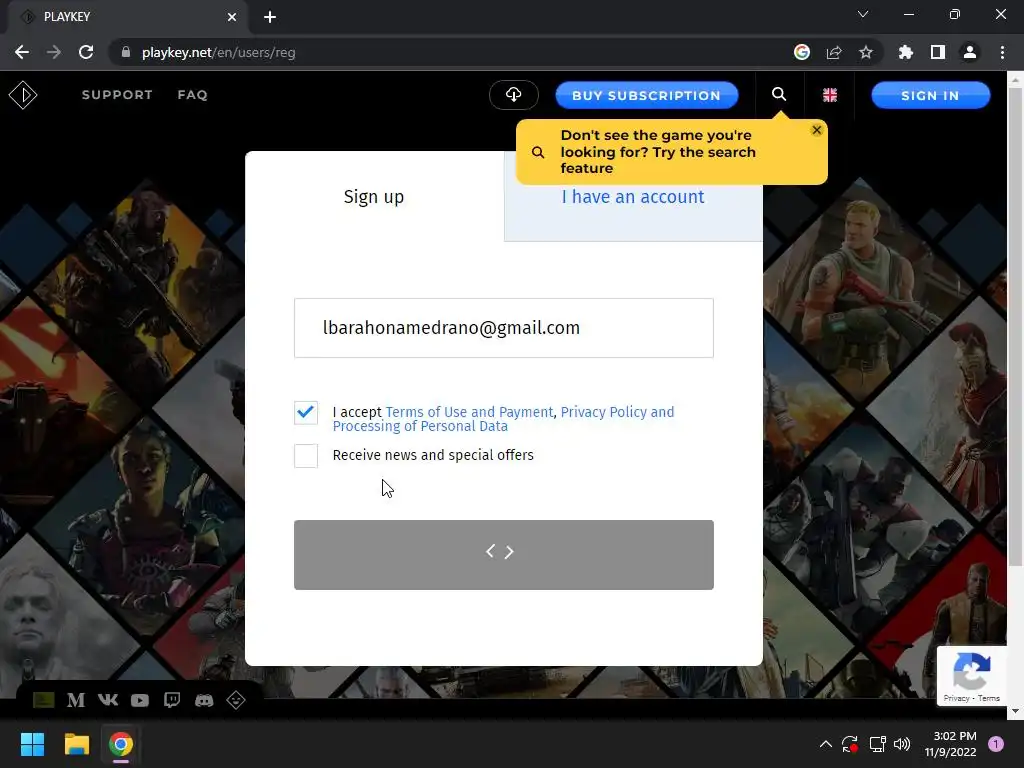Open File Explorer from taskbar
1024x768 pixels.
click(76, 744)
